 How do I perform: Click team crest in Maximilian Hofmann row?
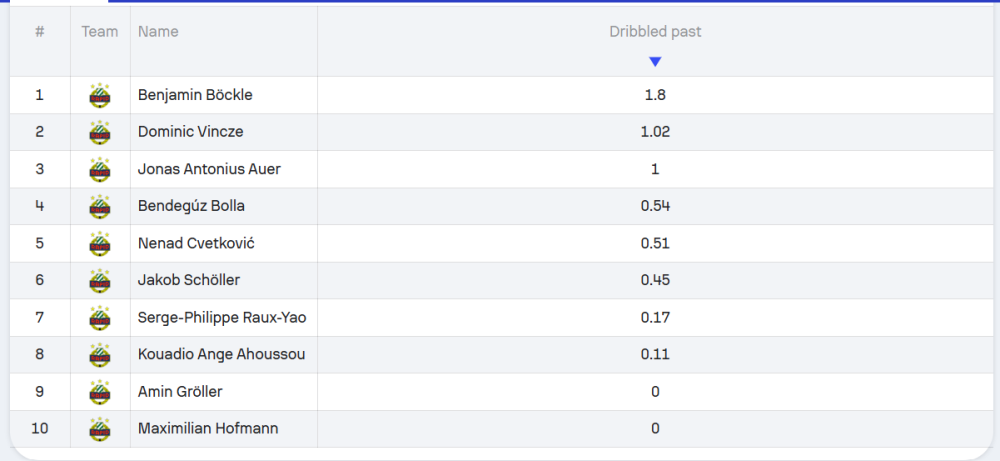[100, 429]
